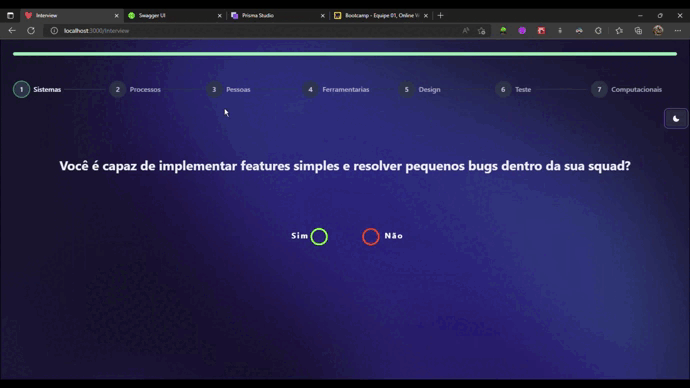This screenshot has width=690, height=388.
Task: Reload the page with refresh icon
Action: (x=31, y=31)
